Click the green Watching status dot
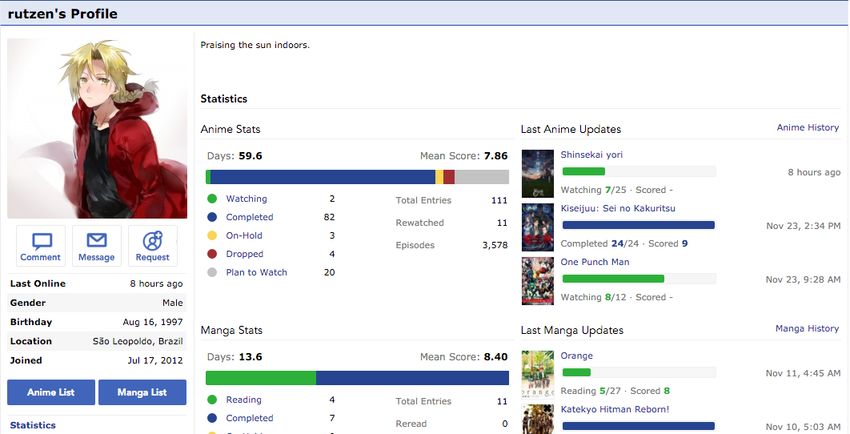Image resolution: width=850 pixels, height=434 pixels. point(212,199)
